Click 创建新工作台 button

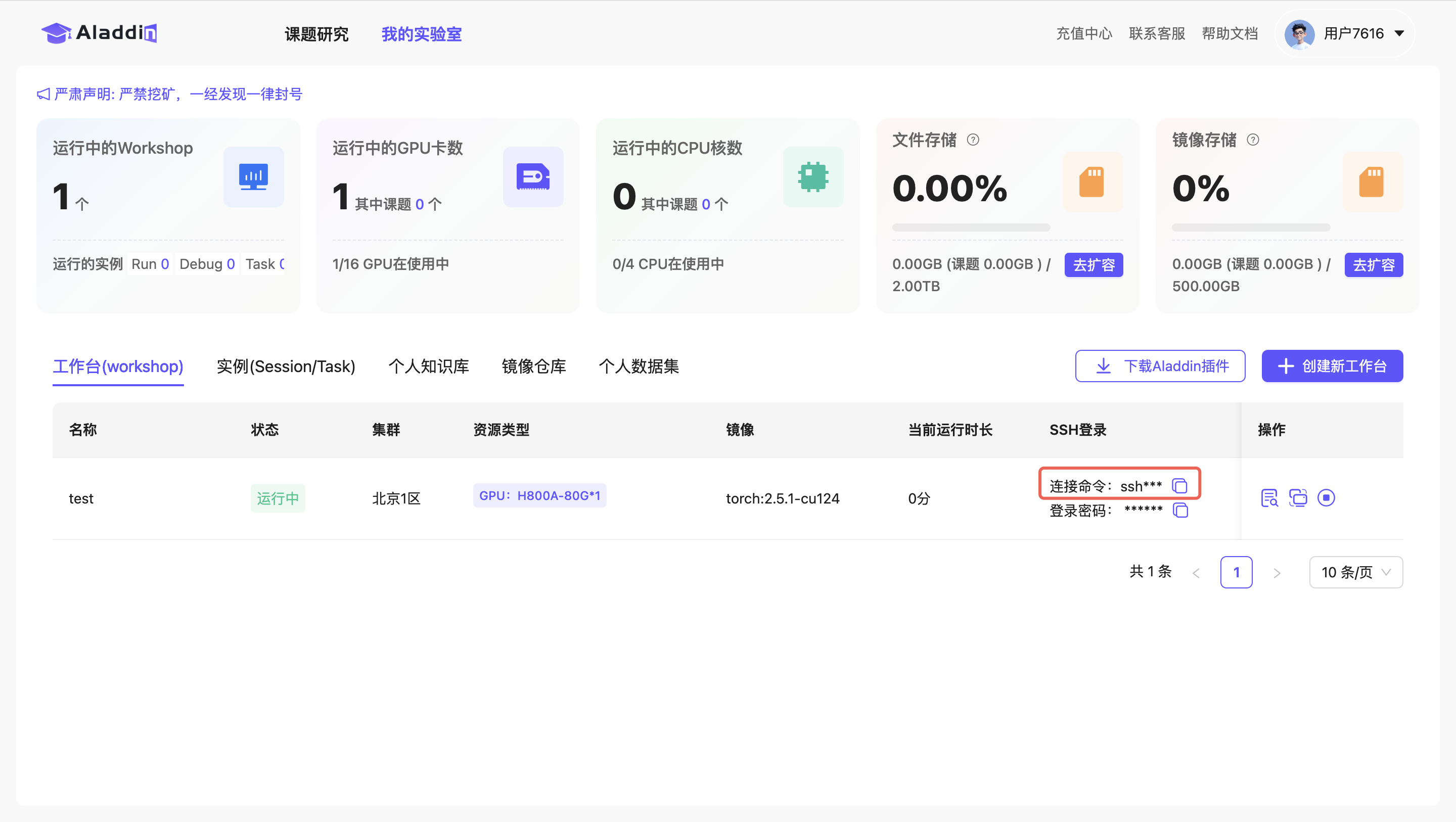point(1332,366)
